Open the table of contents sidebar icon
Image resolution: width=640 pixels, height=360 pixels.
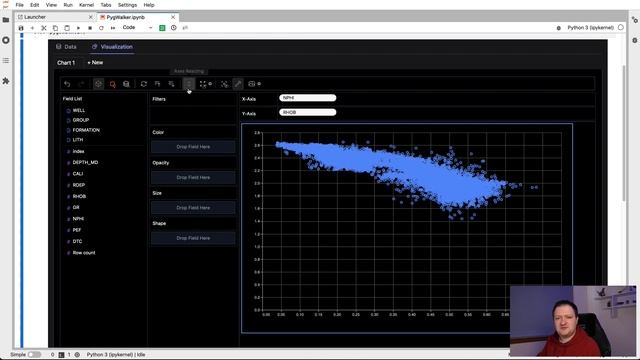tap(6, 60)
